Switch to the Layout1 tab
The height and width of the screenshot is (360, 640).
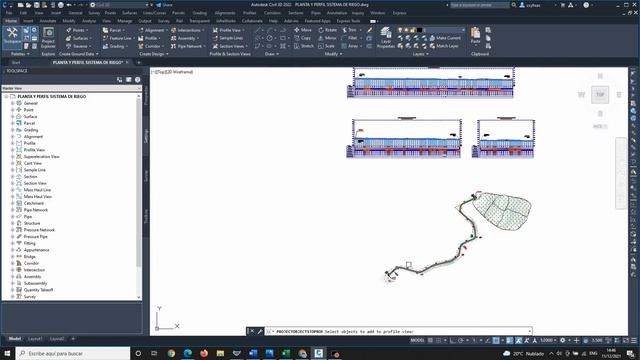click(35, 338)
